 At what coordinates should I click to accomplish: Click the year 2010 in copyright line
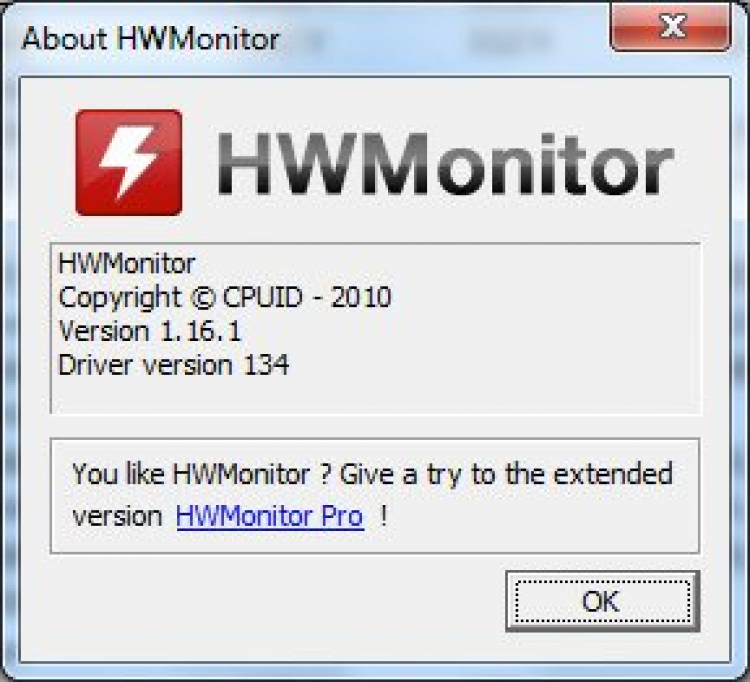tap(361, 297)
